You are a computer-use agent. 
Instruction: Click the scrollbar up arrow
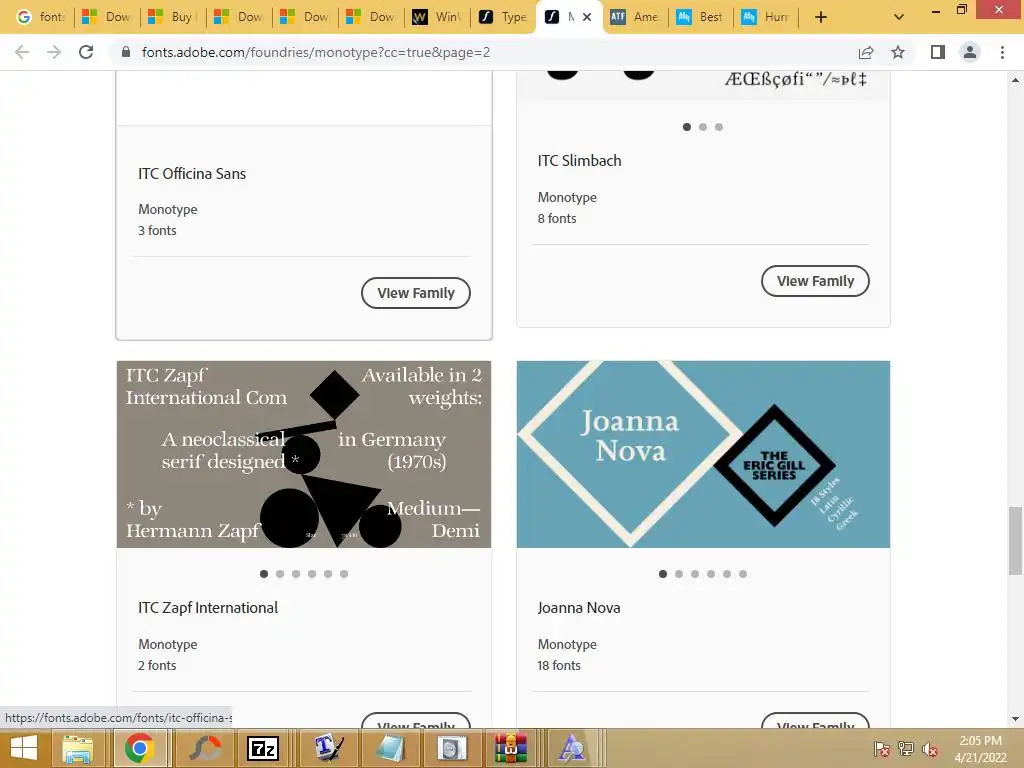[1015, 80]
